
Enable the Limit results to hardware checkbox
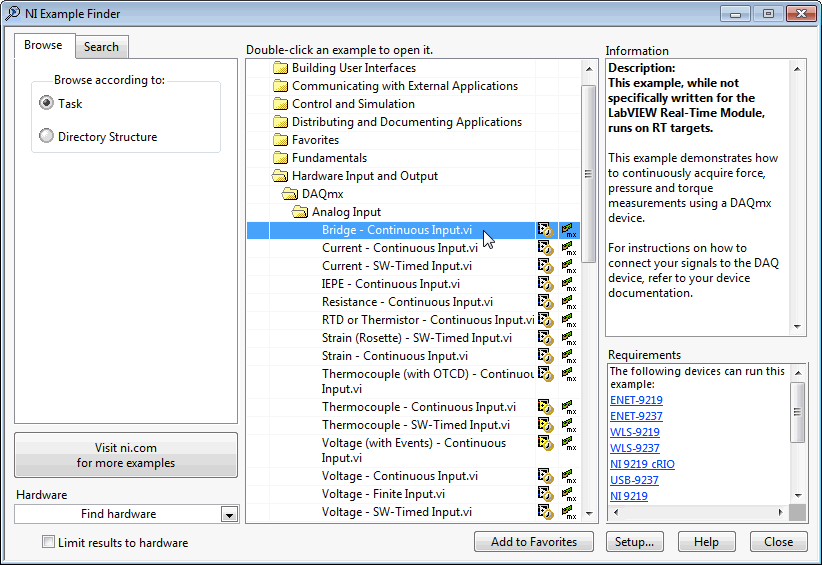coord(48,543)
